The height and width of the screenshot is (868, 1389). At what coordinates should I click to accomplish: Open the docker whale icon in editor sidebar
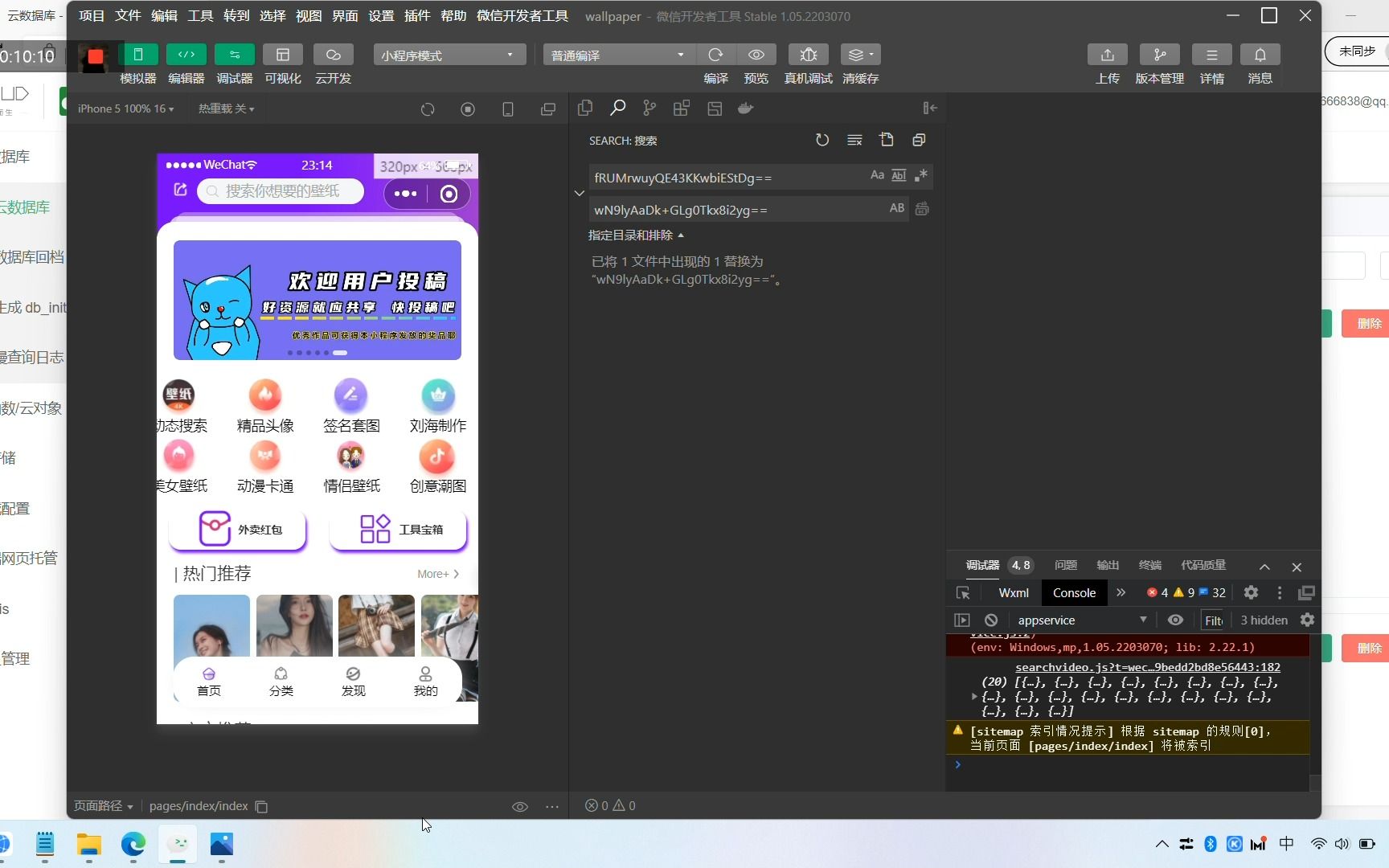click(746, 108)
